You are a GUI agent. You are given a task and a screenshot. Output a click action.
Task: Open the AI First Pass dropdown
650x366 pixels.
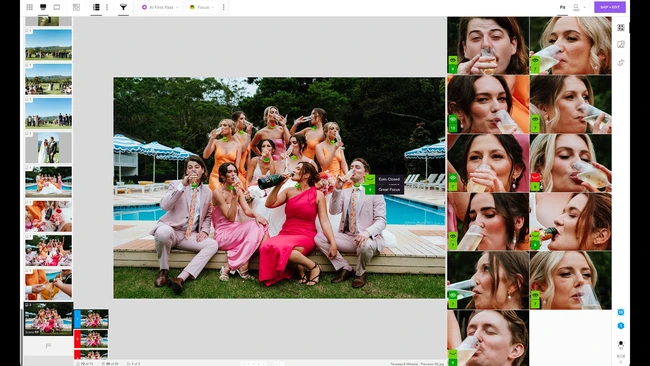[x=160, y=7]
